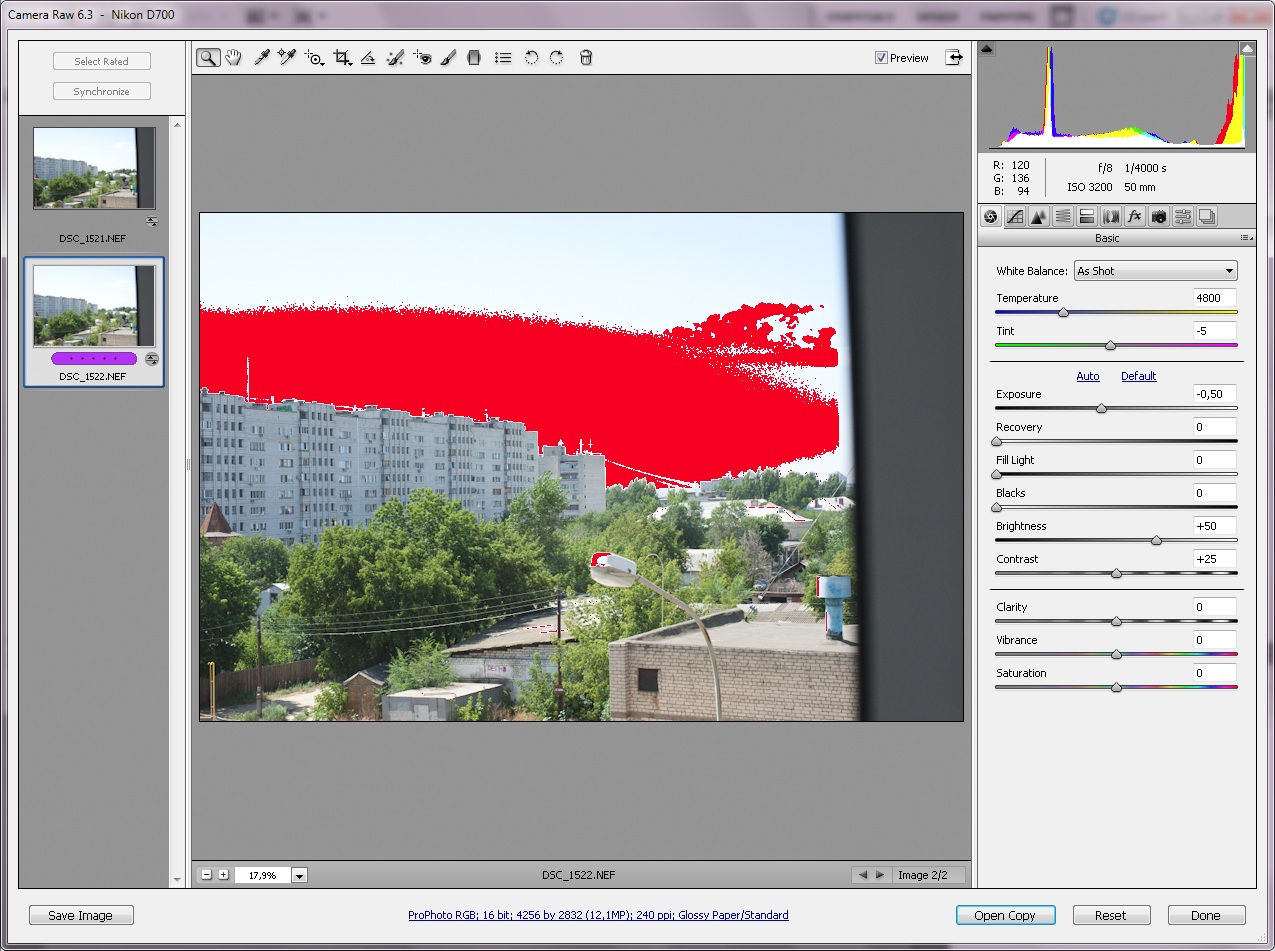Select the Red Eye Removal tool
This screenshot has width=1275, height=951.
pyautogui.click(x=422, y=58)
